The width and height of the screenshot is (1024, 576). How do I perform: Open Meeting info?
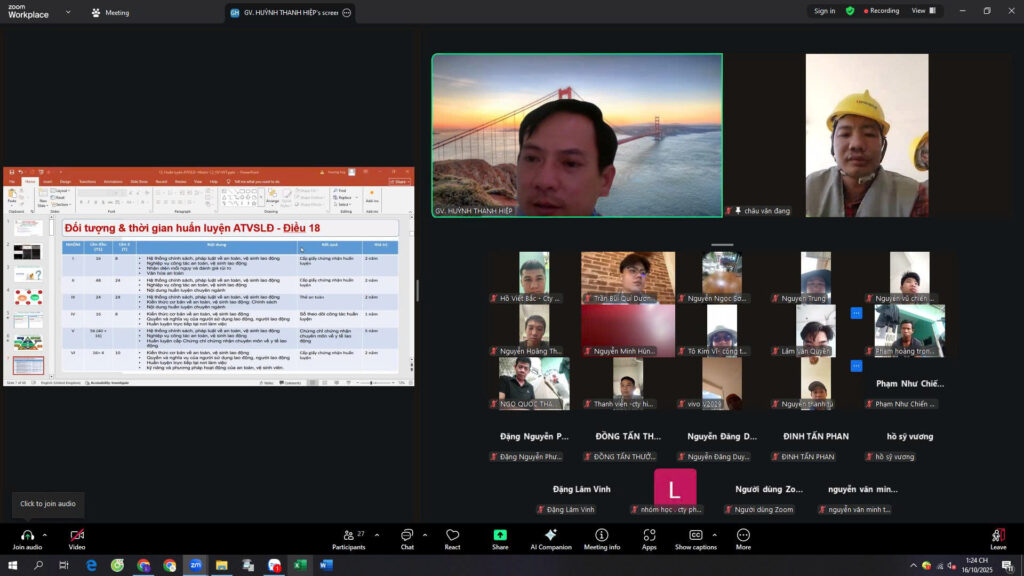(x=601, y=535)
